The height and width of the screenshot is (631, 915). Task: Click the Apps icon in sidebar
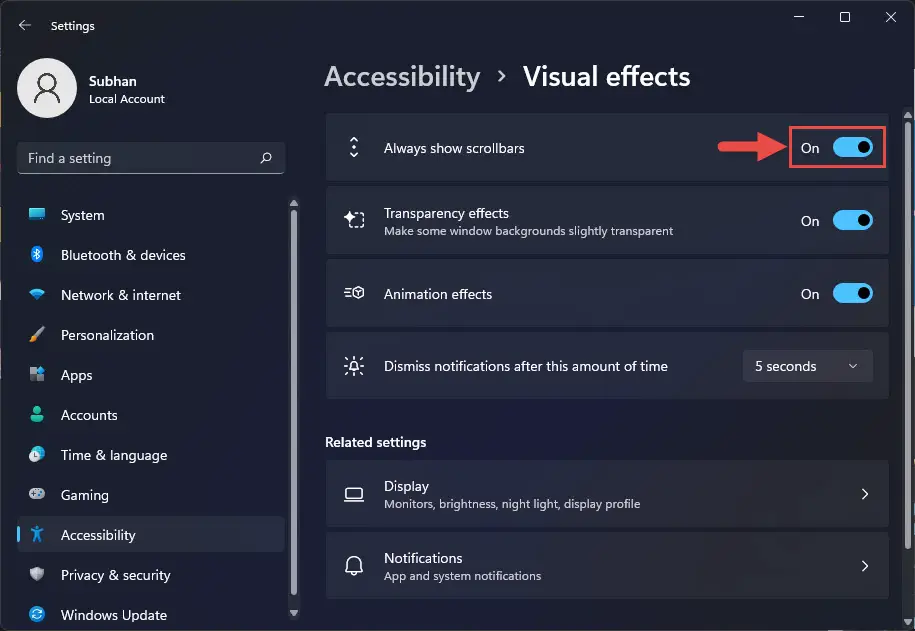point(37,374)
